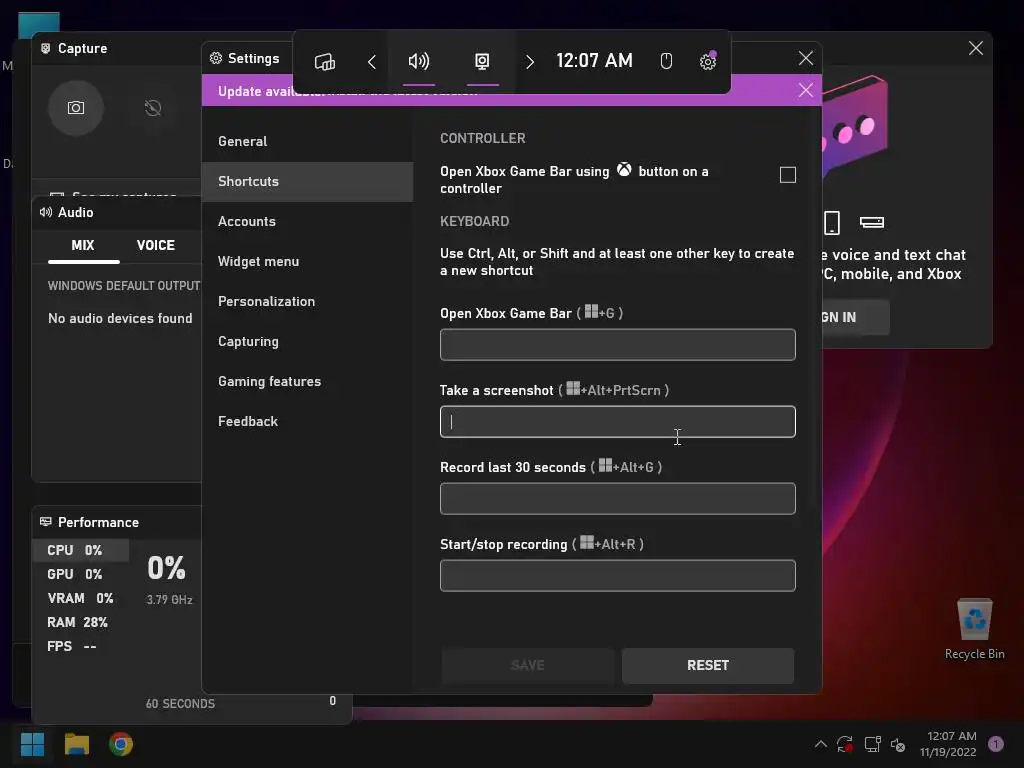Screen dimensions: 1024x768
Task: Open the Capturing settings section
Action: [308, 342]
